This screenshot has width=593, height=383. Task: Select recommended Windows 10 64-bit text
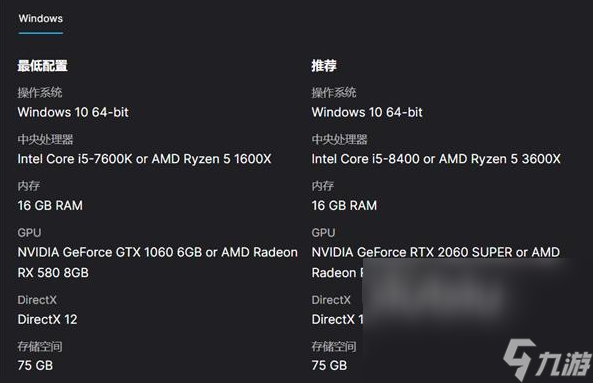[367, 112]
